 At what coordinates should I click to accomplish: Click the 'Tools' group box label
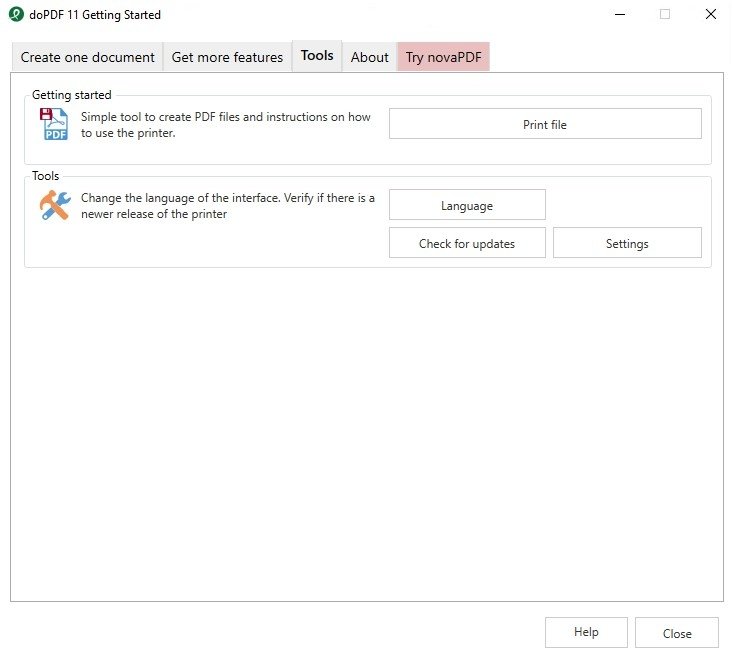click(45, 176)
